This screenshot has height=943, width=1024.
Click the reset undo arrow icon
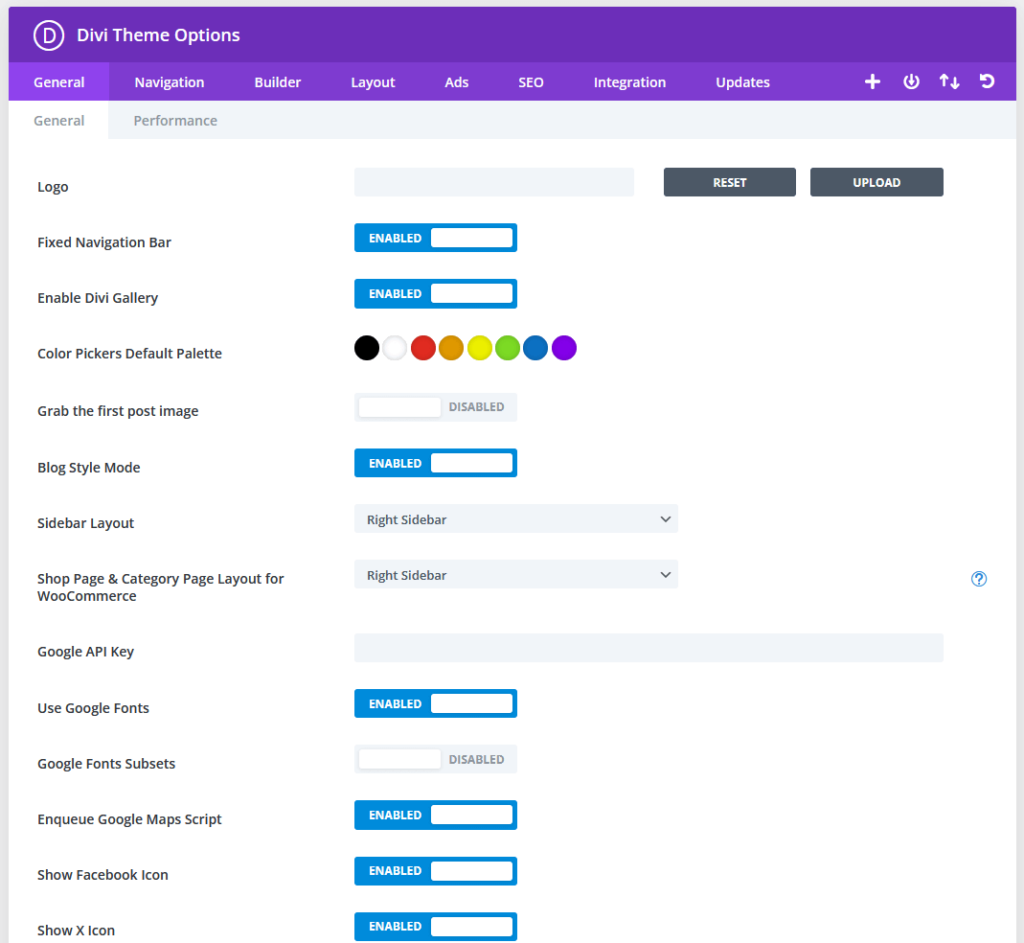click(987, 82)
